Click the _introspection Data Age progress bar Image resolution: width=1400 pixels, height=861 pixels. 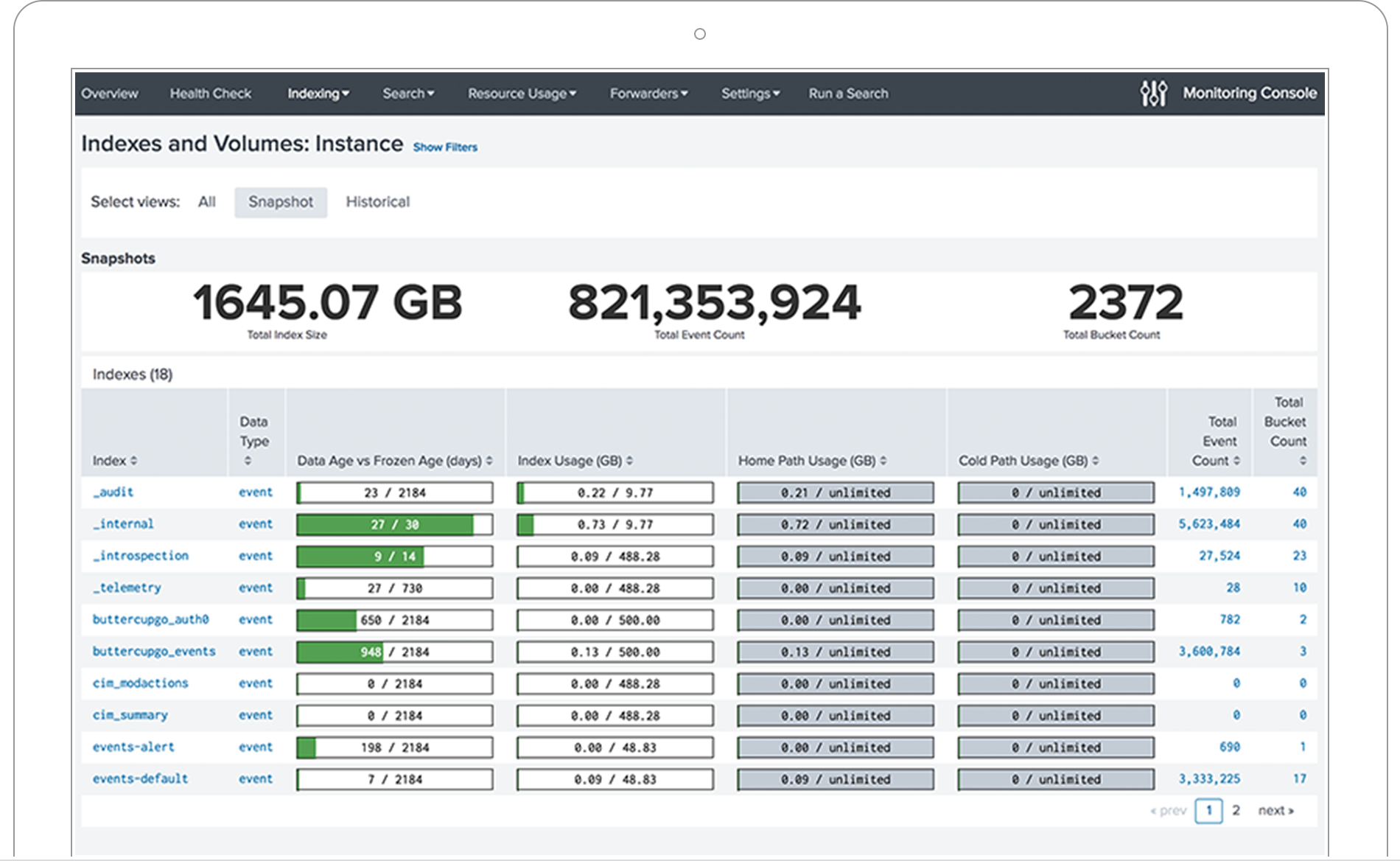[393, 557]
